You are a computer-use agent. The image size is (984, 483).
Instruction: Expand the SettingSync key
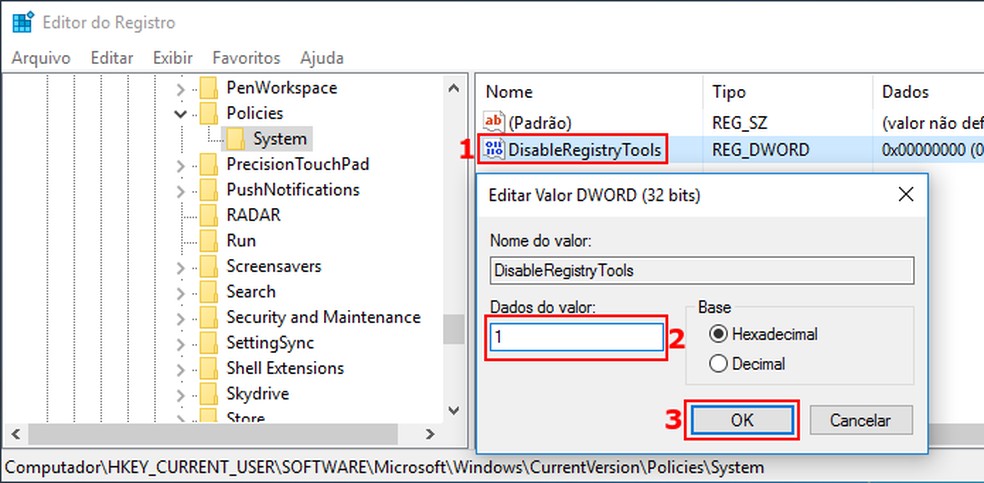click(181, 344)
